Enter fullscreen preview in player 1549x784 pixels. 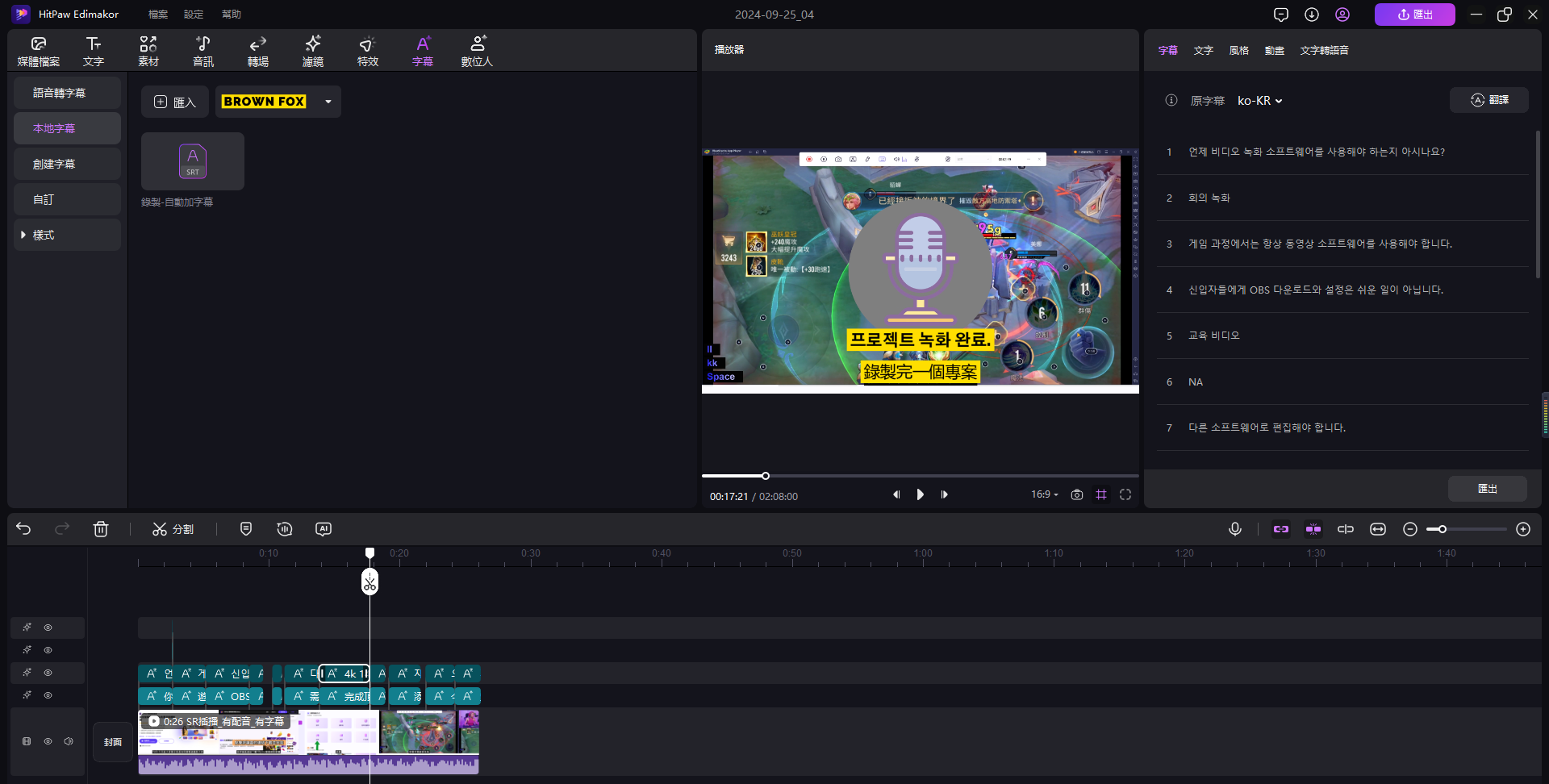1125,494
